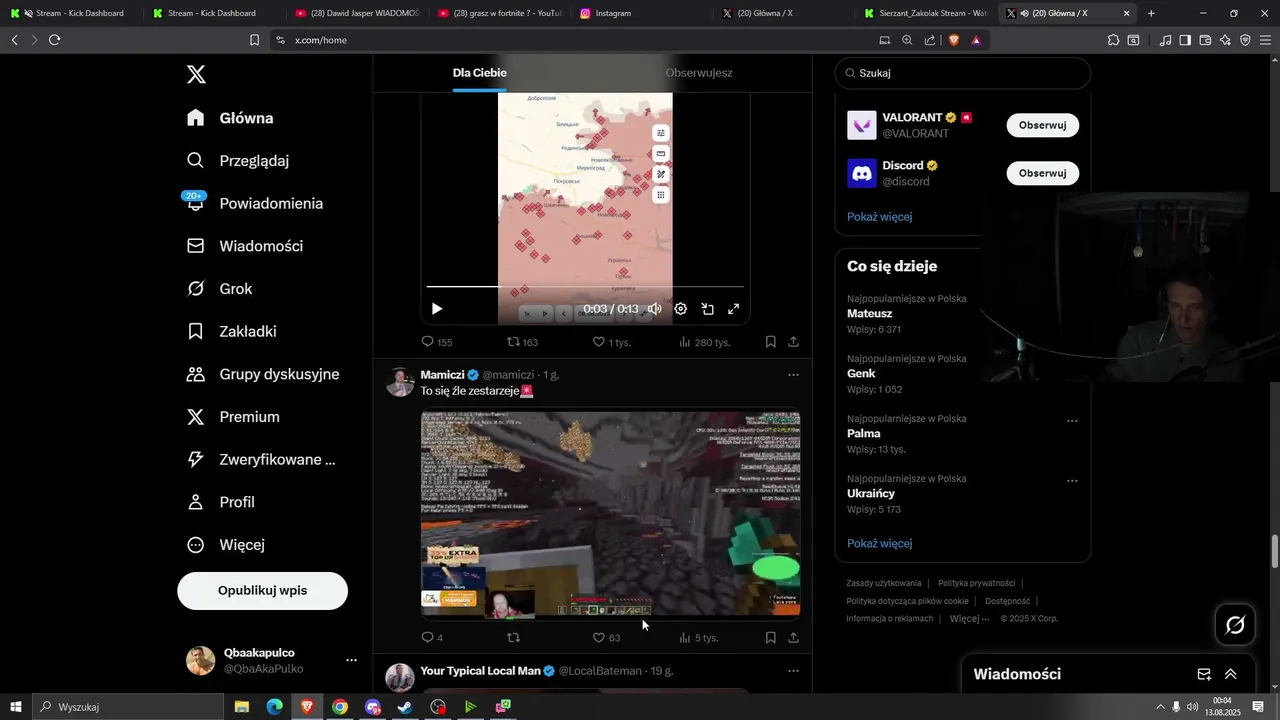Image resolution: width=1280 pixels, height=720 pixels.
Task: Follow VALORANT with Obserwuj button
Action: point(1042,125)
